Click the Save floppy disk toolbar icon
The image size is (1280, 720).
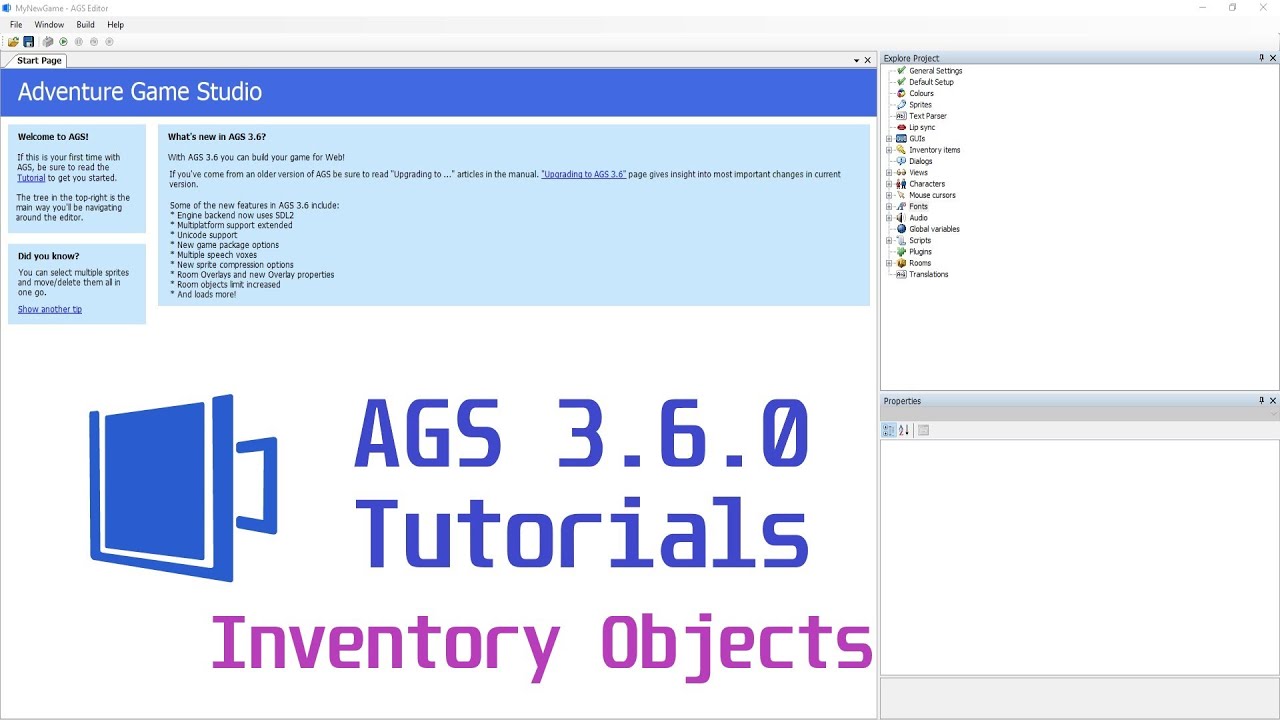pyautogui.click(x=29, y=42)
